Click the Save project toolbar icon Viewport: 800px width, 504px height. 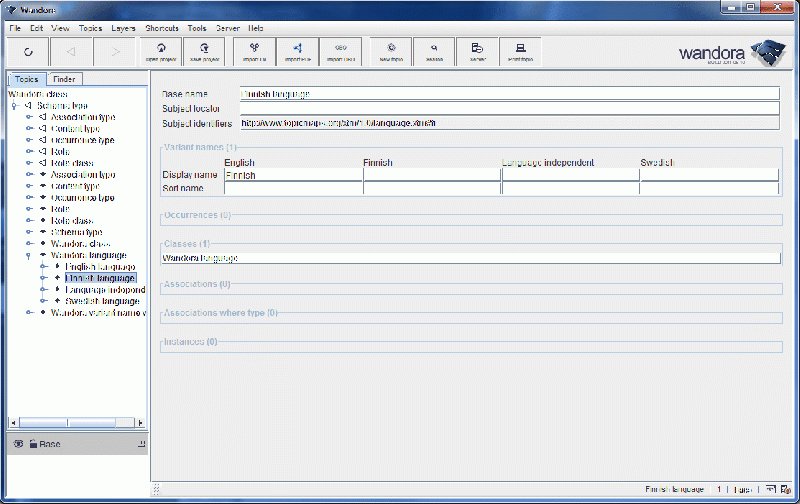pyautogui.click(x=205, y=50)
